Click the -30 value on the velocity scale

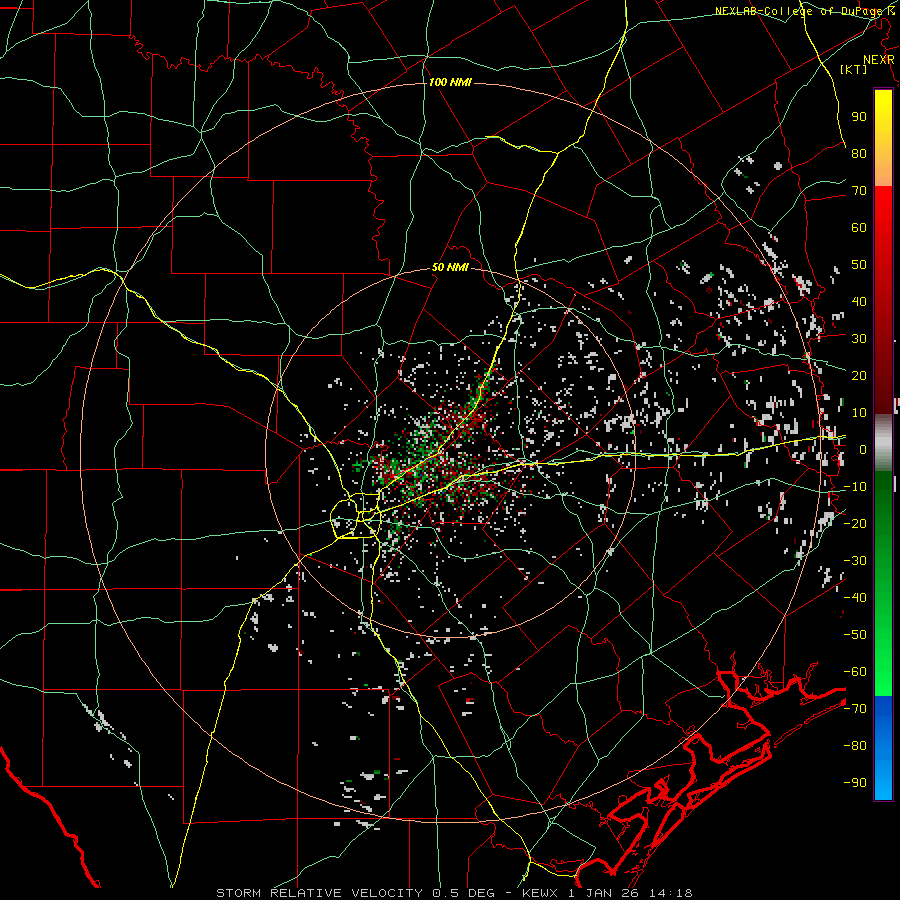click(x=855, y=561)
